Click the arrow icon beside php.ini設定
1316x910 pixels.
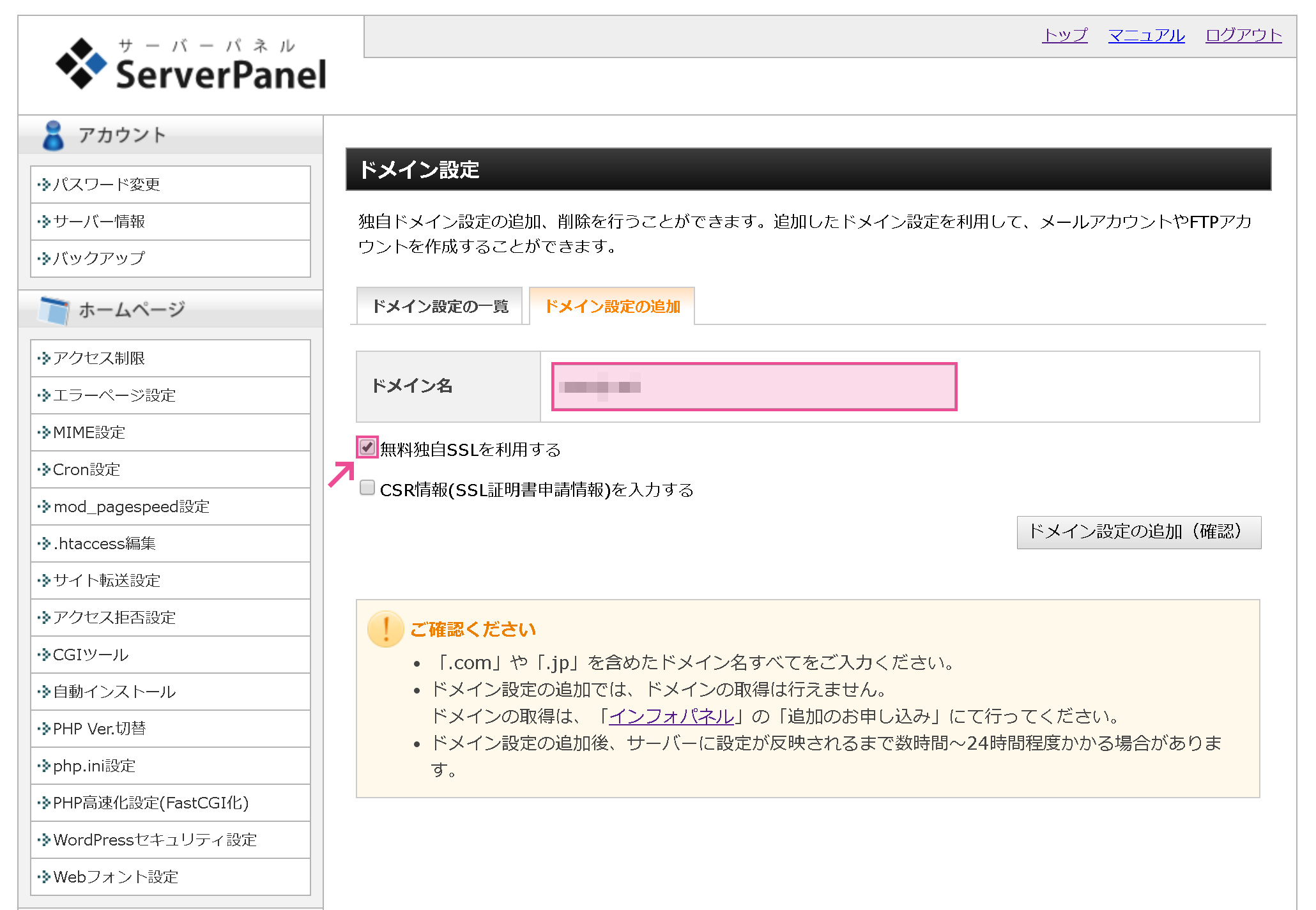tap(43, 766)
